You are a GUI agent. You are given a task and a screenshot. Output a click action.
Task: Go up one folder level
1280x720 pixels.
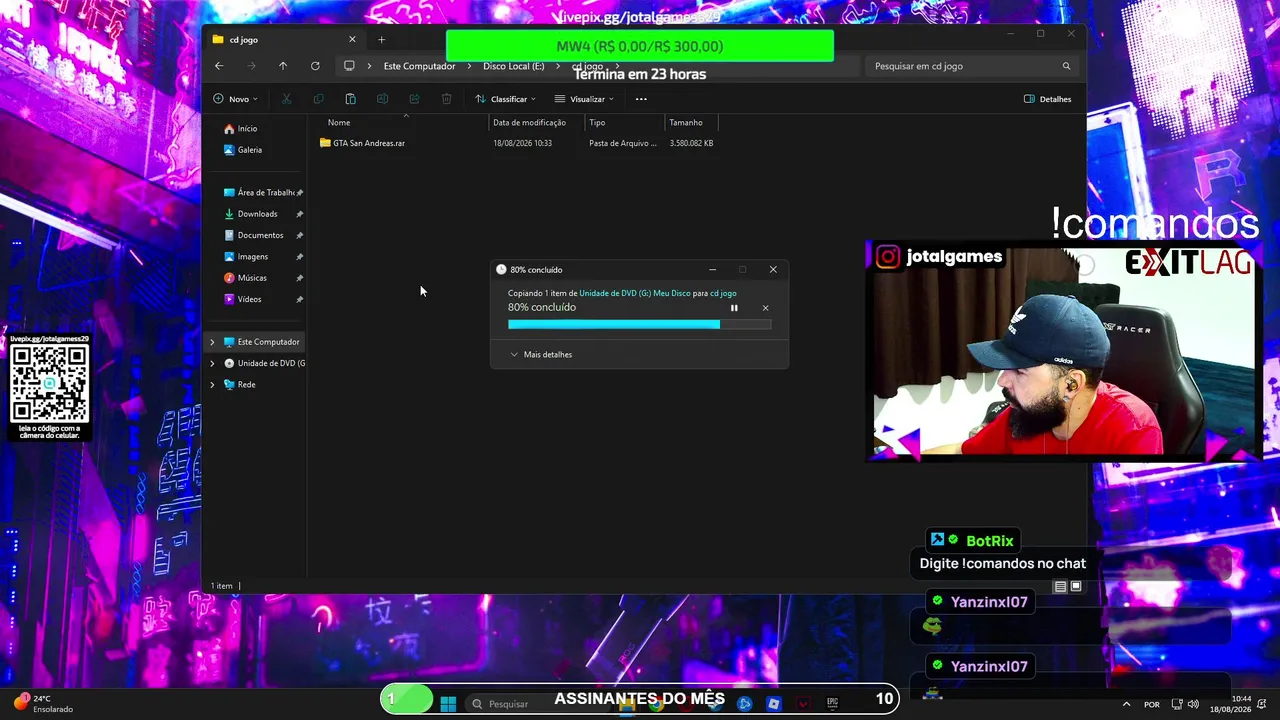pos(283,66)
